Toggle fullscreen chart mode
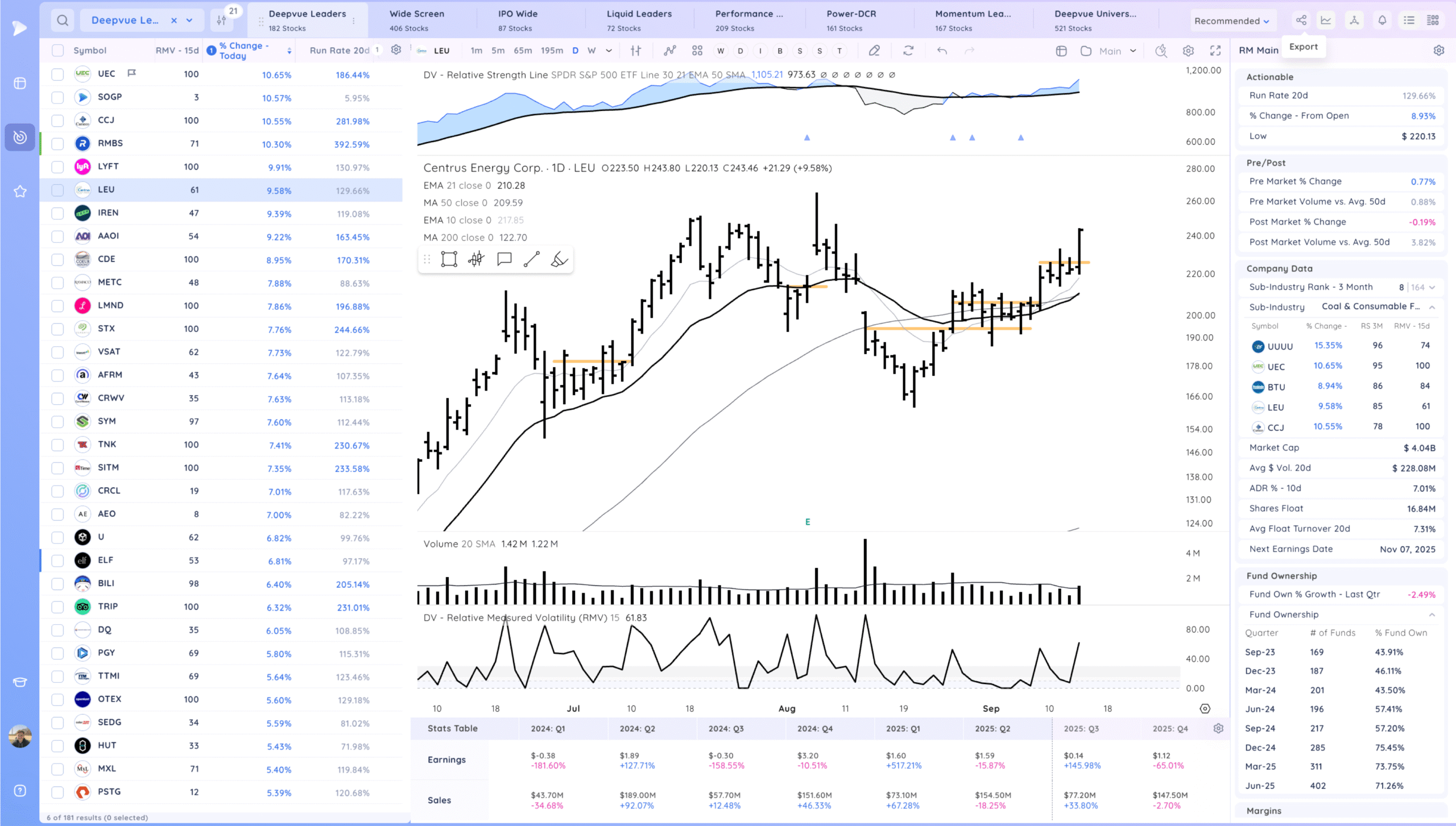 pos(1215,51)
